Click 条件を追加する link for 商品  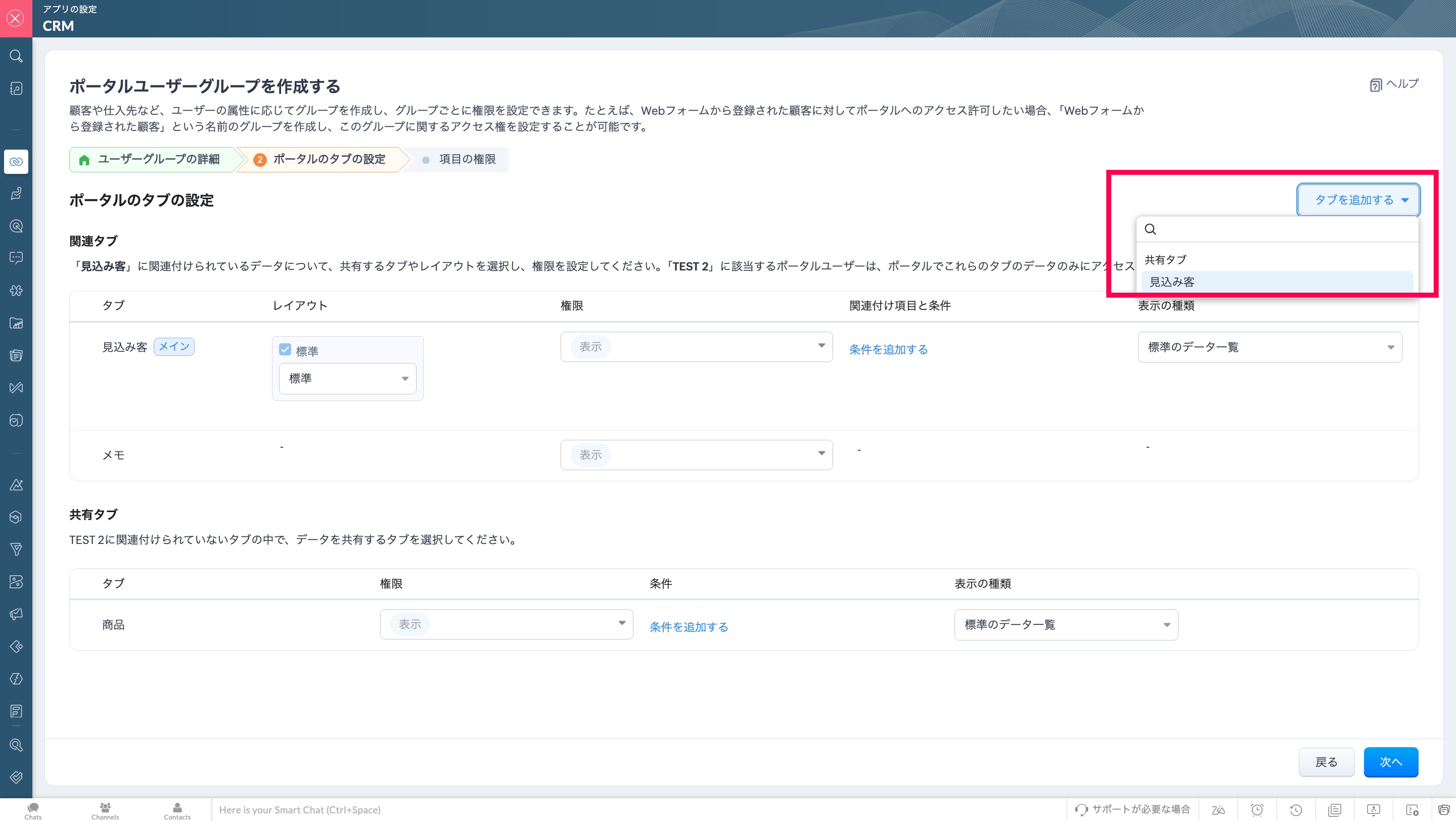coord(689,627)
